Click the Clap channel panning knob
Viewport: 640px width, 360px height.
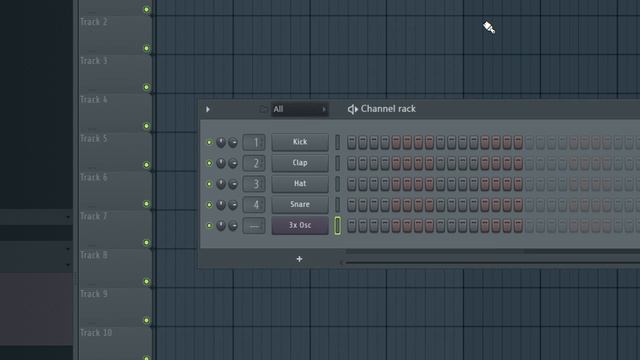[x=221, y=163]
